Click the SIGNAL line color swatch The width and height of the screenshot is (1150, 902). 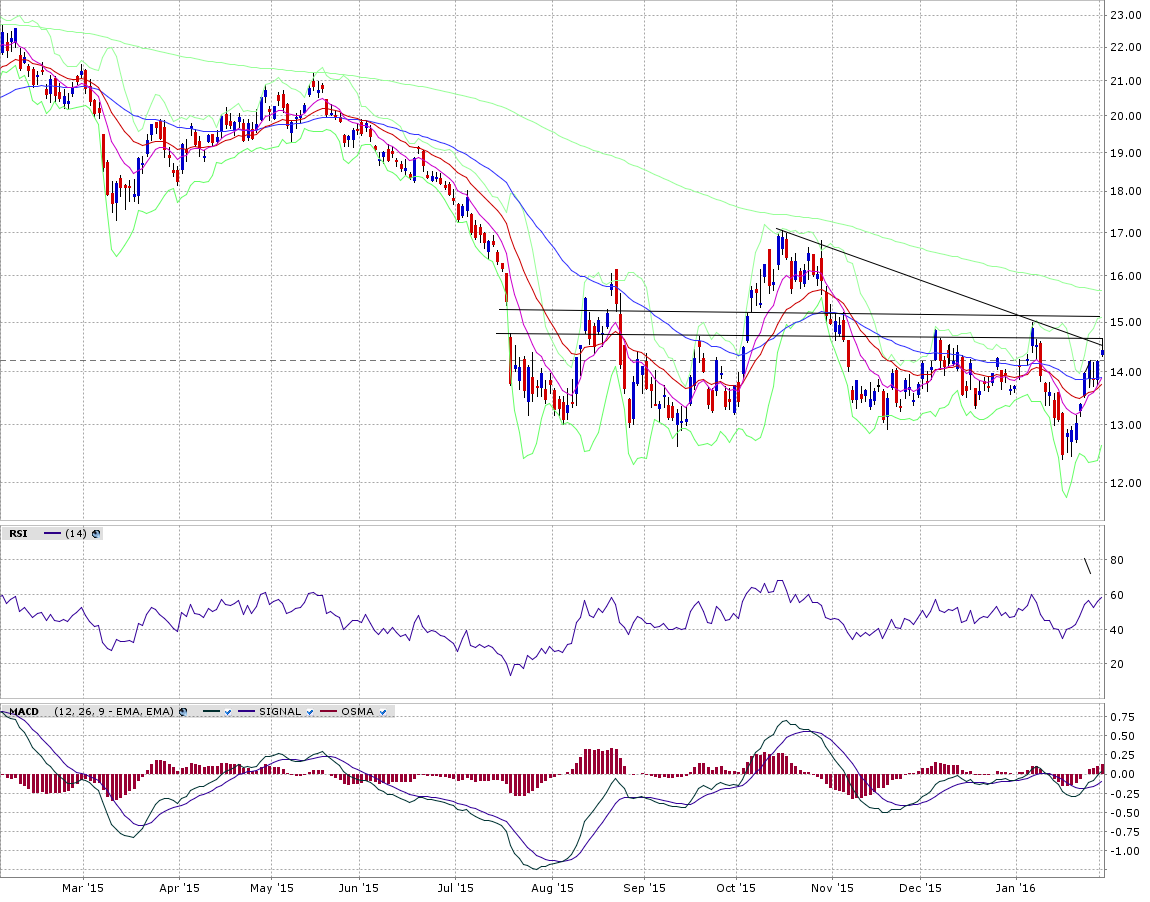[246, 711]
